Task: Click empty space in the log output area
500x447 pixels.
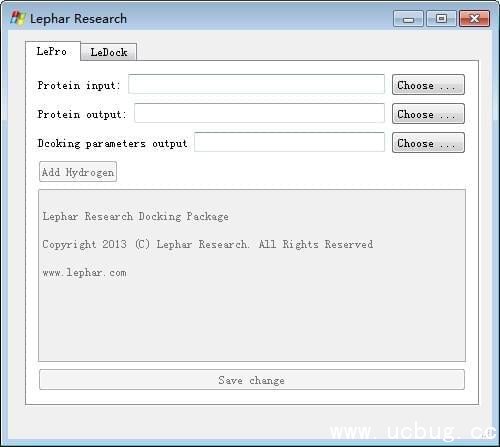Action: (252, 320)
